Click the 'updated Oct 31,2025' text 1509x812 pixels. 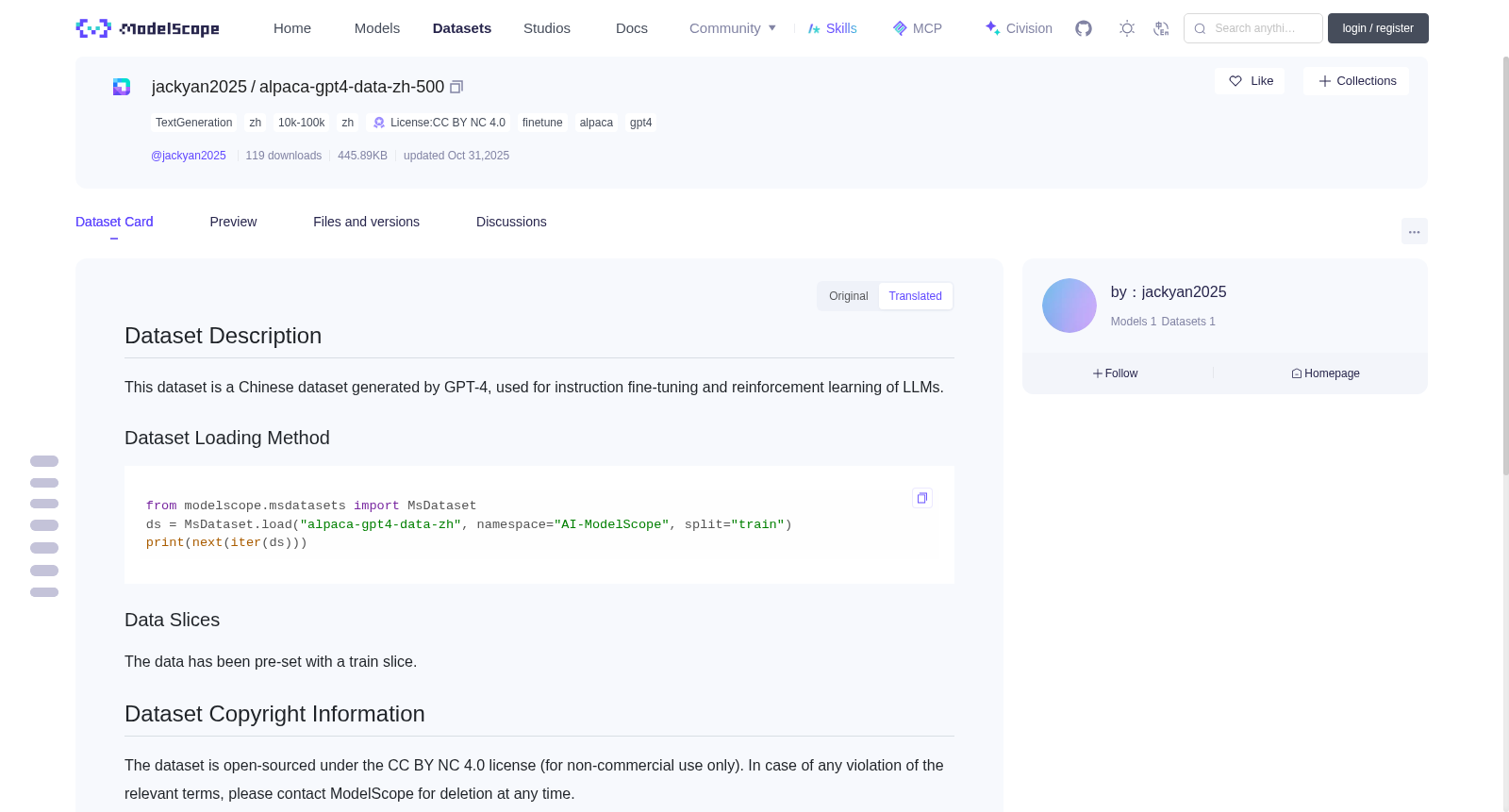click(x=456, y=156)
